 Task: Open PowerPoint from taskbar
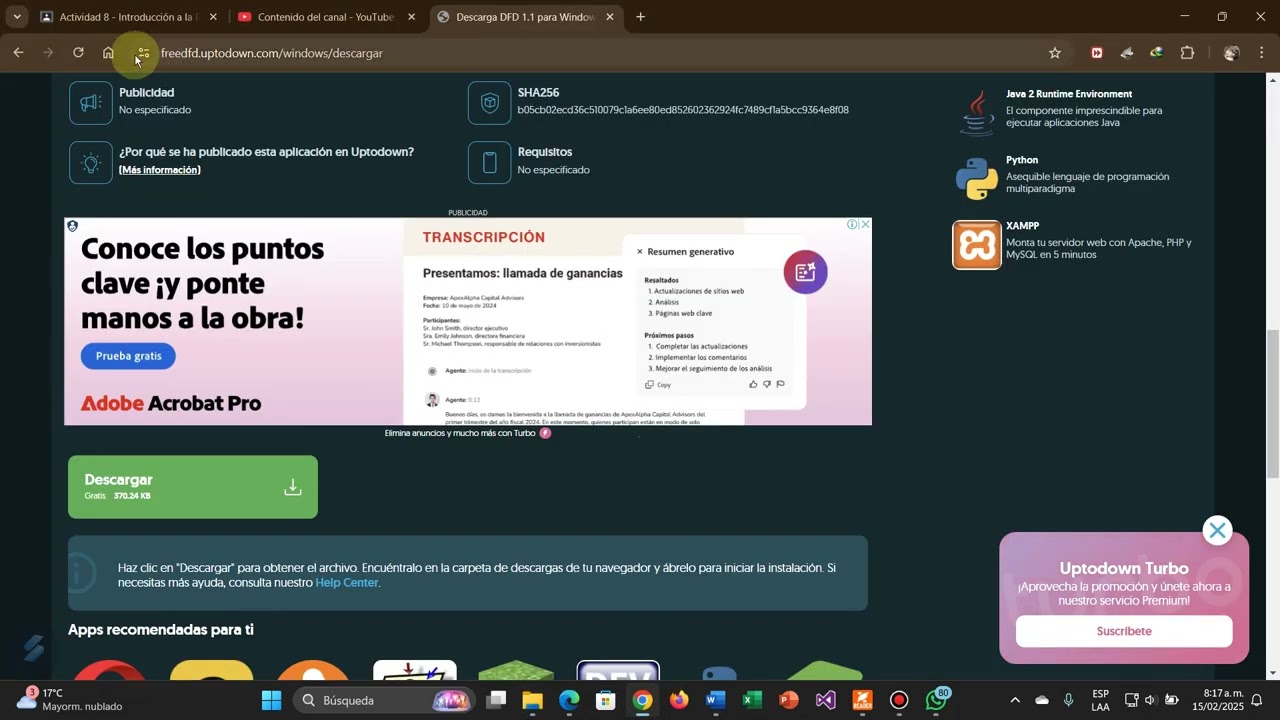[x=789, y=700]
